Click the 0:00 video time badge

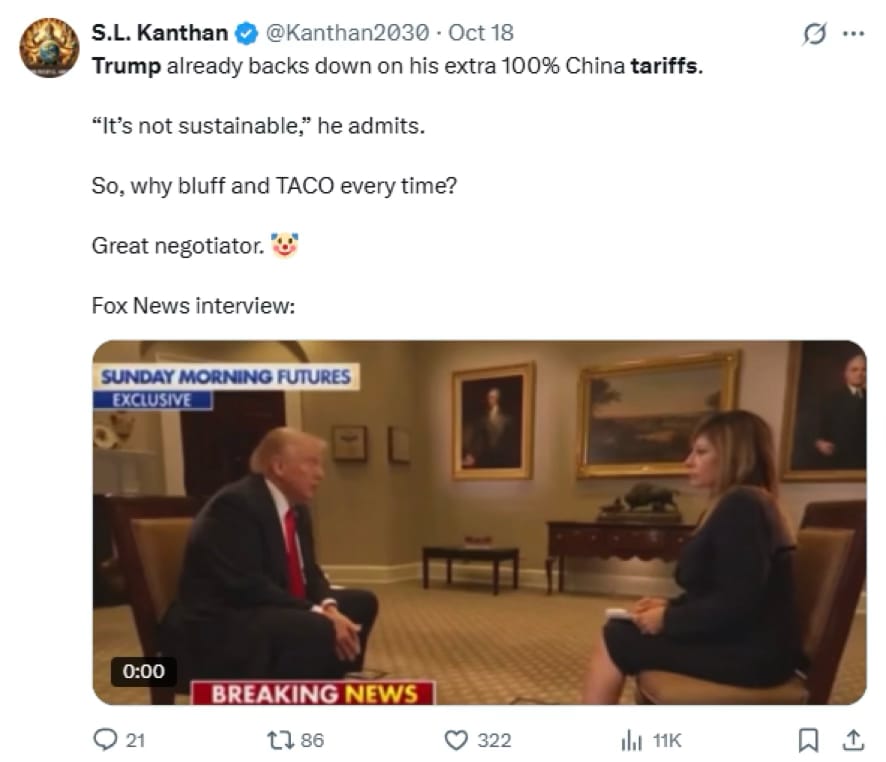(144, 671)
